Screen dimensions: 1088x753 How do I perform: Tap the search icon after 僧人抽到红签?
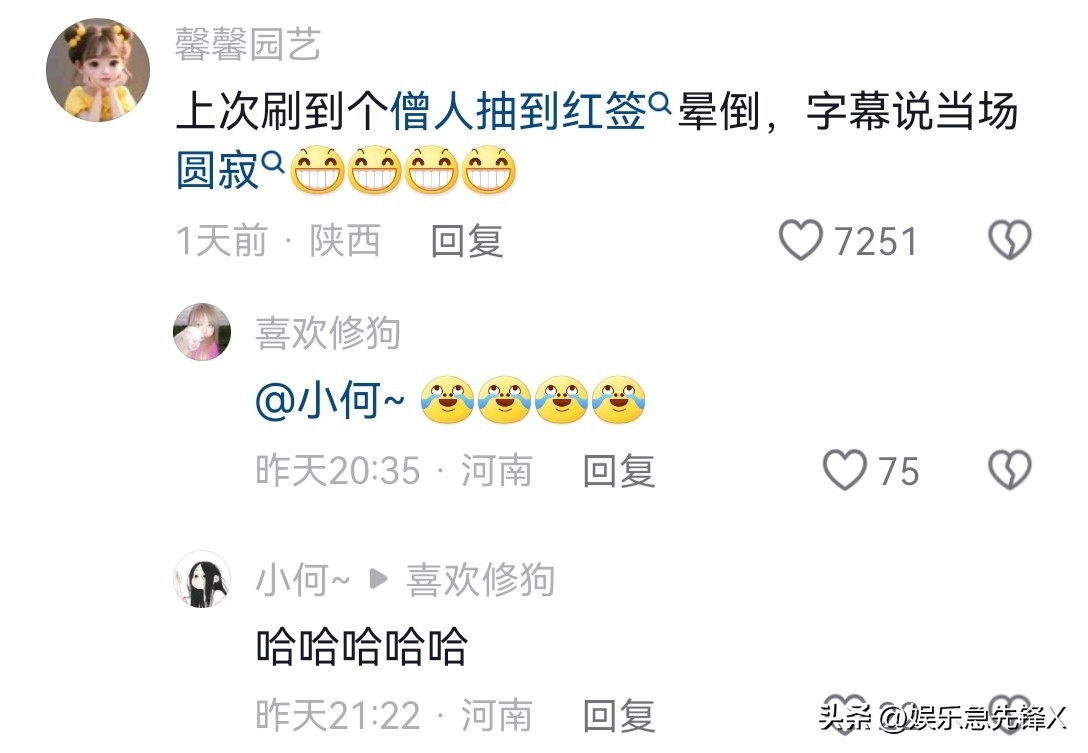click(x=659, y=103)
